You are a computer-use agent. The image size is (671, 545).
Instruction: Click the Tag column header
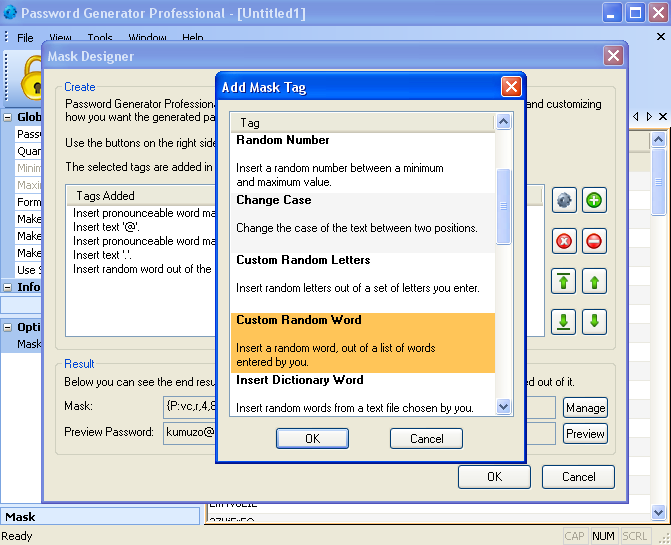tap(362, 123)
